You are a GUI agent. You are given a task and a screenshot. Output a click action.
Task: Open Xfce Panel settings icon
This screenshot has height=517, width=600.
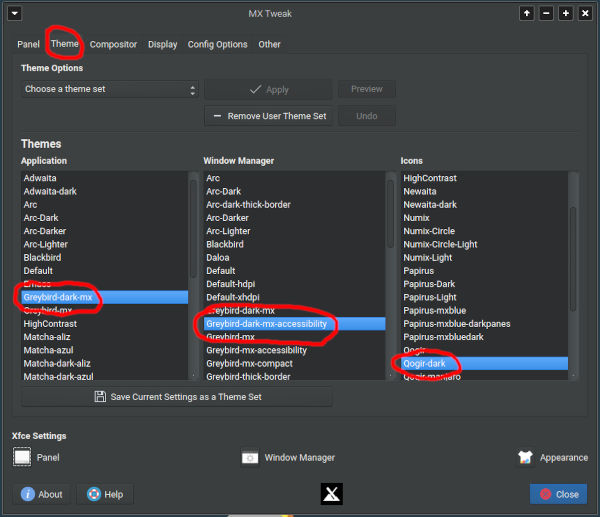coord(22,457)
